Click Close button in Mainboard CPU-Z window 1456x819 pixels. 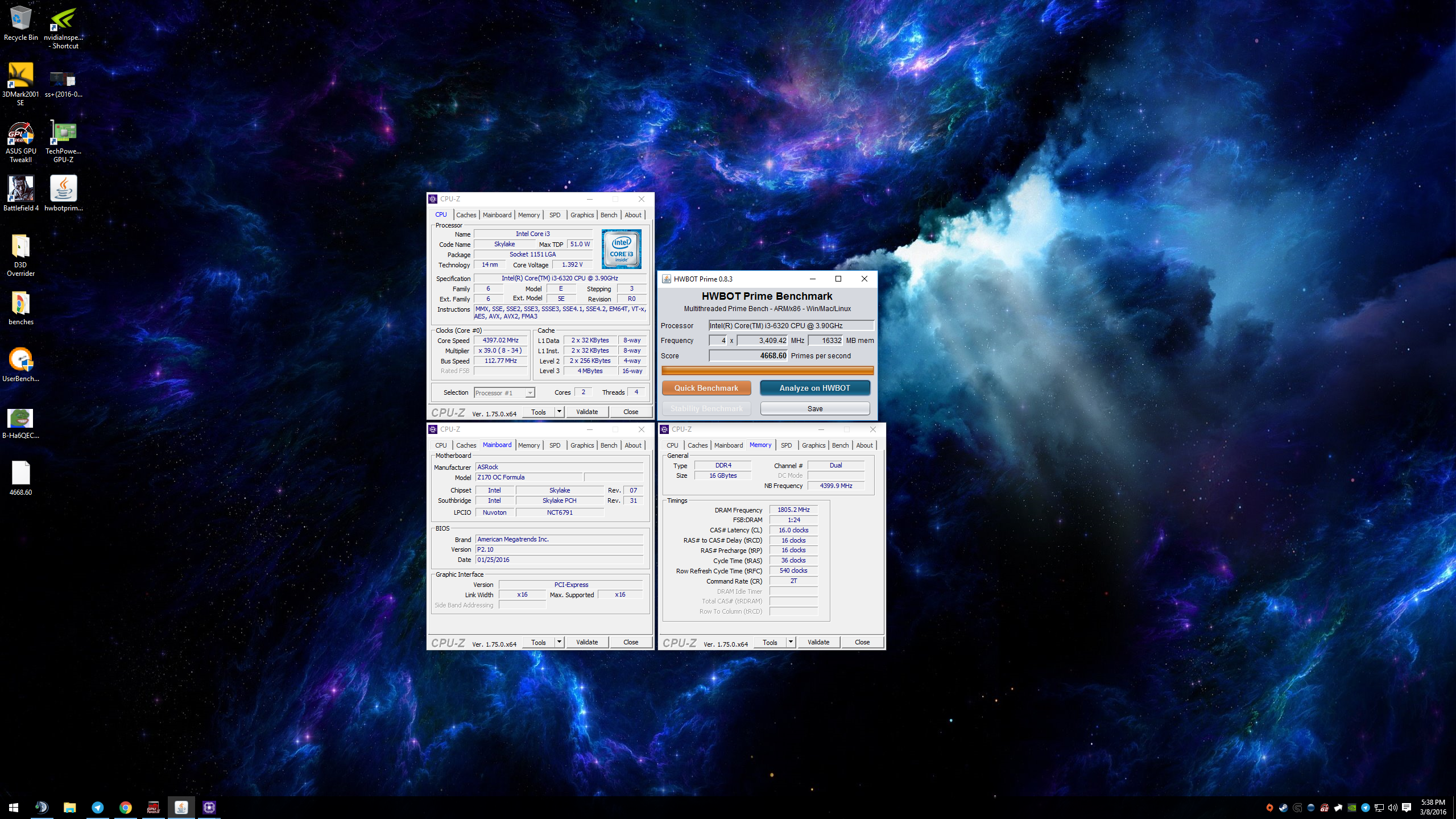tap(631, 642)
